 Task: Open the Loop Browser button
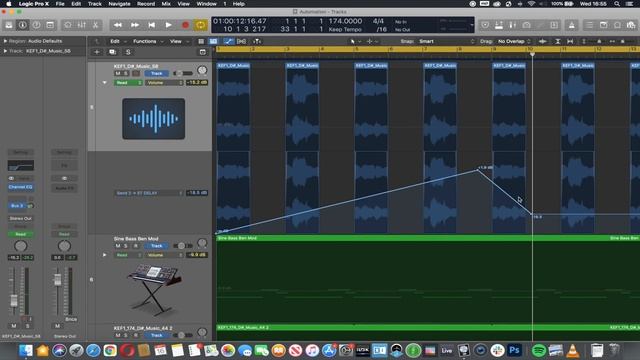pyautogui.click(x=618, y=25)
